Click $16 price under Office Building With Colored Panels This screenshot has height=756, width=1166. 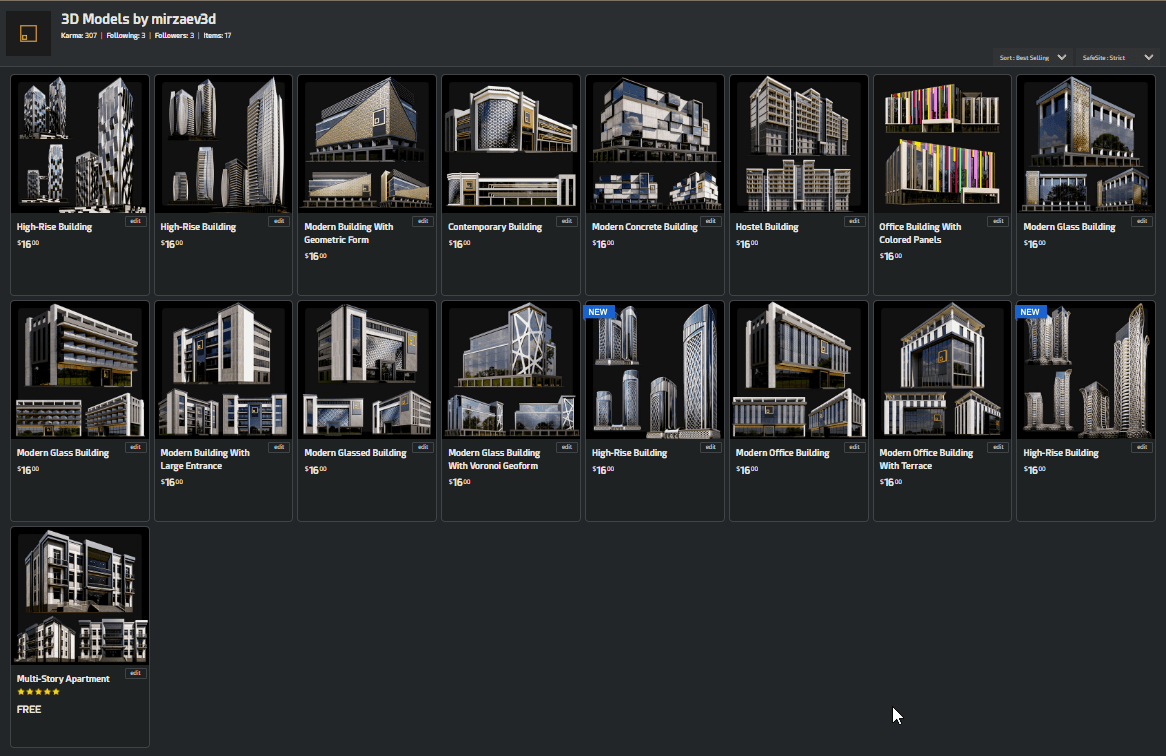pos(891,256)
